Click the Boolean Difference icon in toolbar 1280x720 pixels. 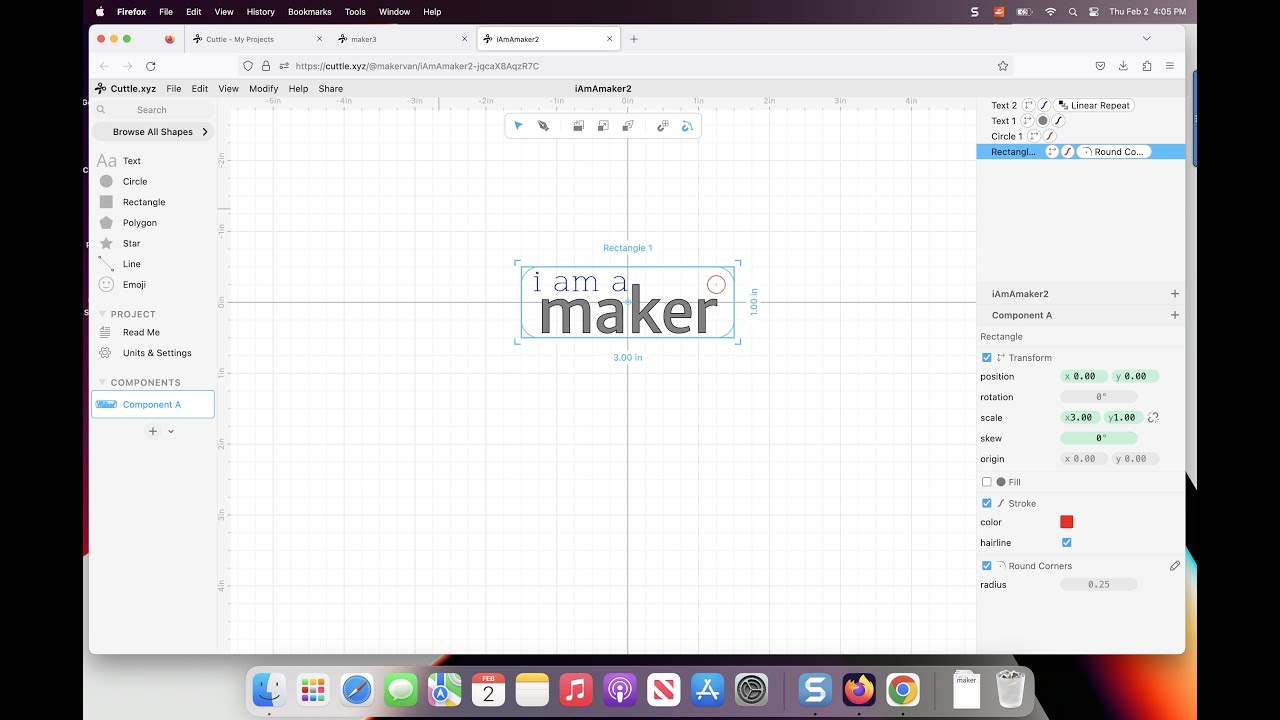coord(603,126)
